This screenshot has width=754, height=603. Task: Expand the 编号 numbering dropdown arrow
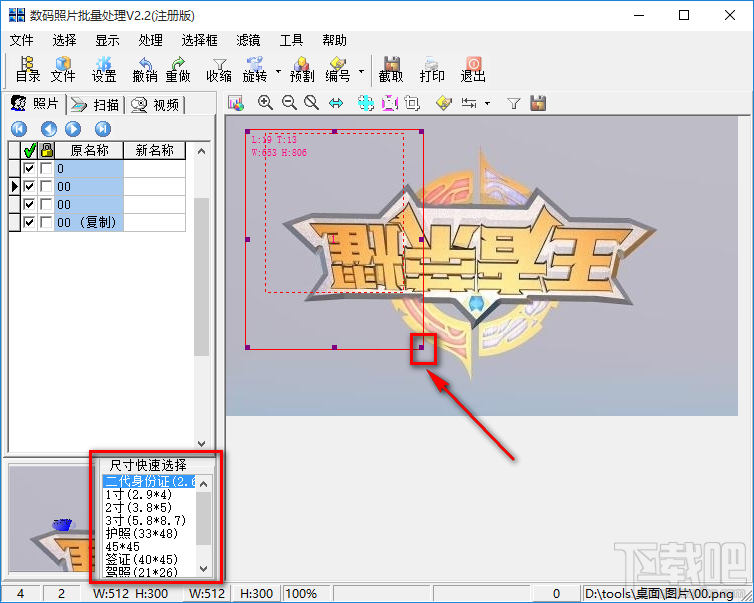[x=361, y=72]
